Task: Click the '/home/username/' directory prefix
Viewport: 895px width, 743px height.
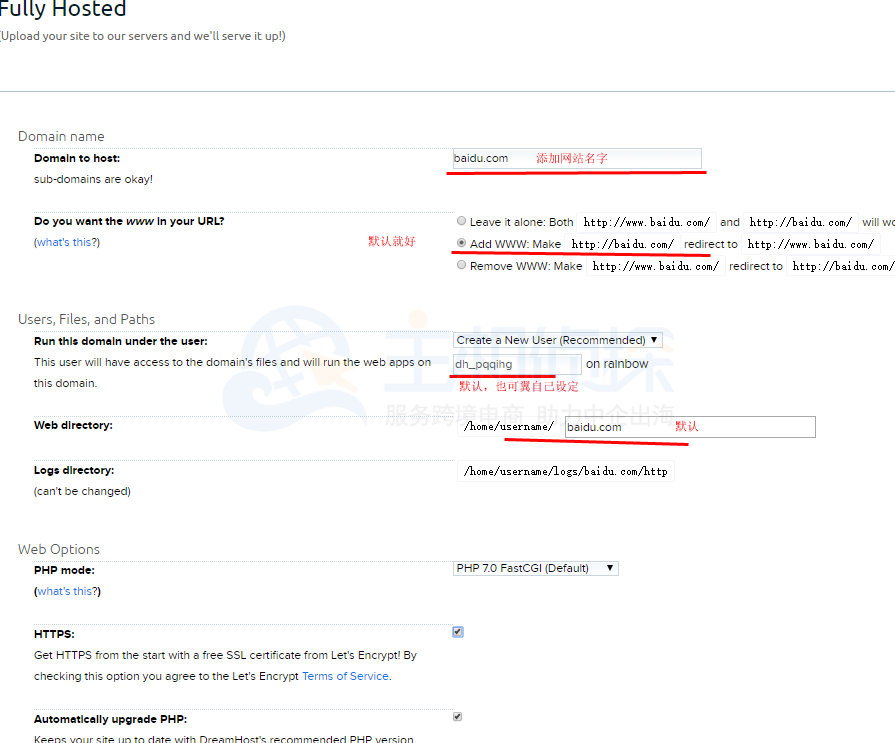Action: click(x=508, y=427)
